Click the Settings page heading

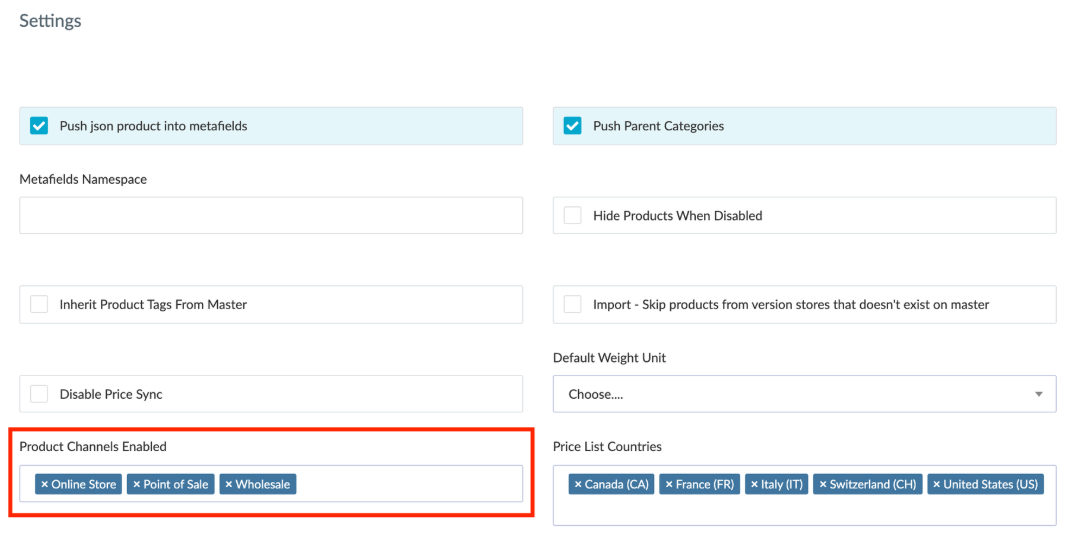(x=50, y=21)
